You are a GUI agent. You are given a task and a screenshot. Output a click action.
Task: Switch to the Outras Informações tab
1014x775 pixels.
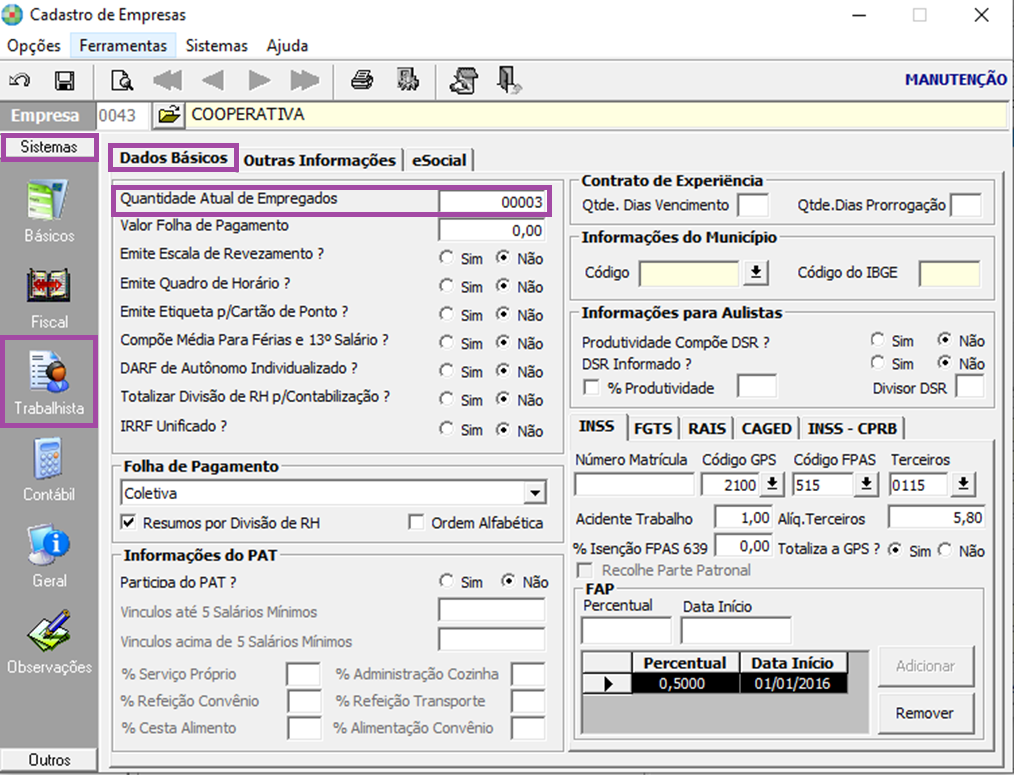click(x=319, y=160)
